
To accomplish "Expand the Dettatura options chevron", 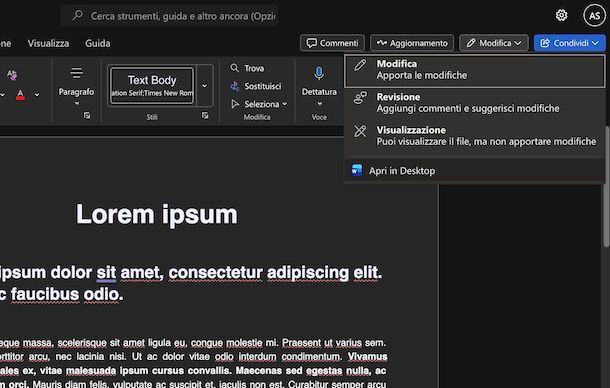I will [x=319, y=104].
